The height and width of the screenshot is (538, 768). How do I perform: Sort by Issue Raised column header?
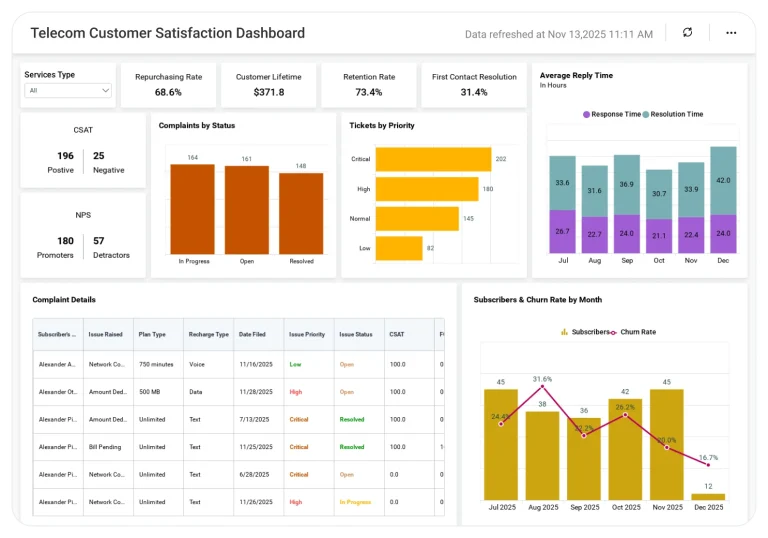point(108,335)
